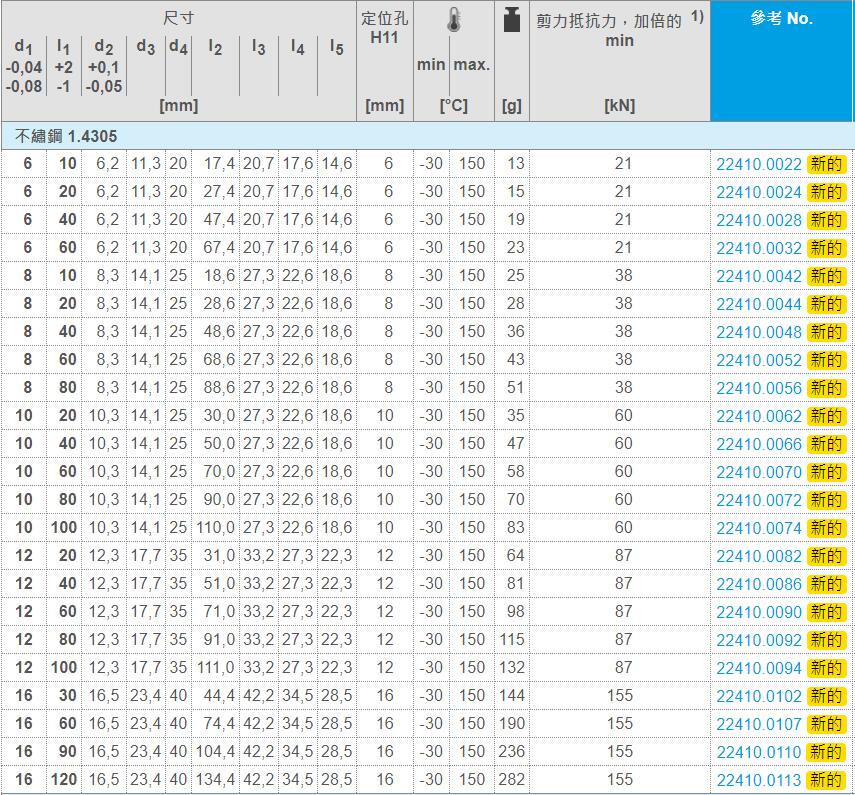Click reference 22410.0102

(758, 696)
